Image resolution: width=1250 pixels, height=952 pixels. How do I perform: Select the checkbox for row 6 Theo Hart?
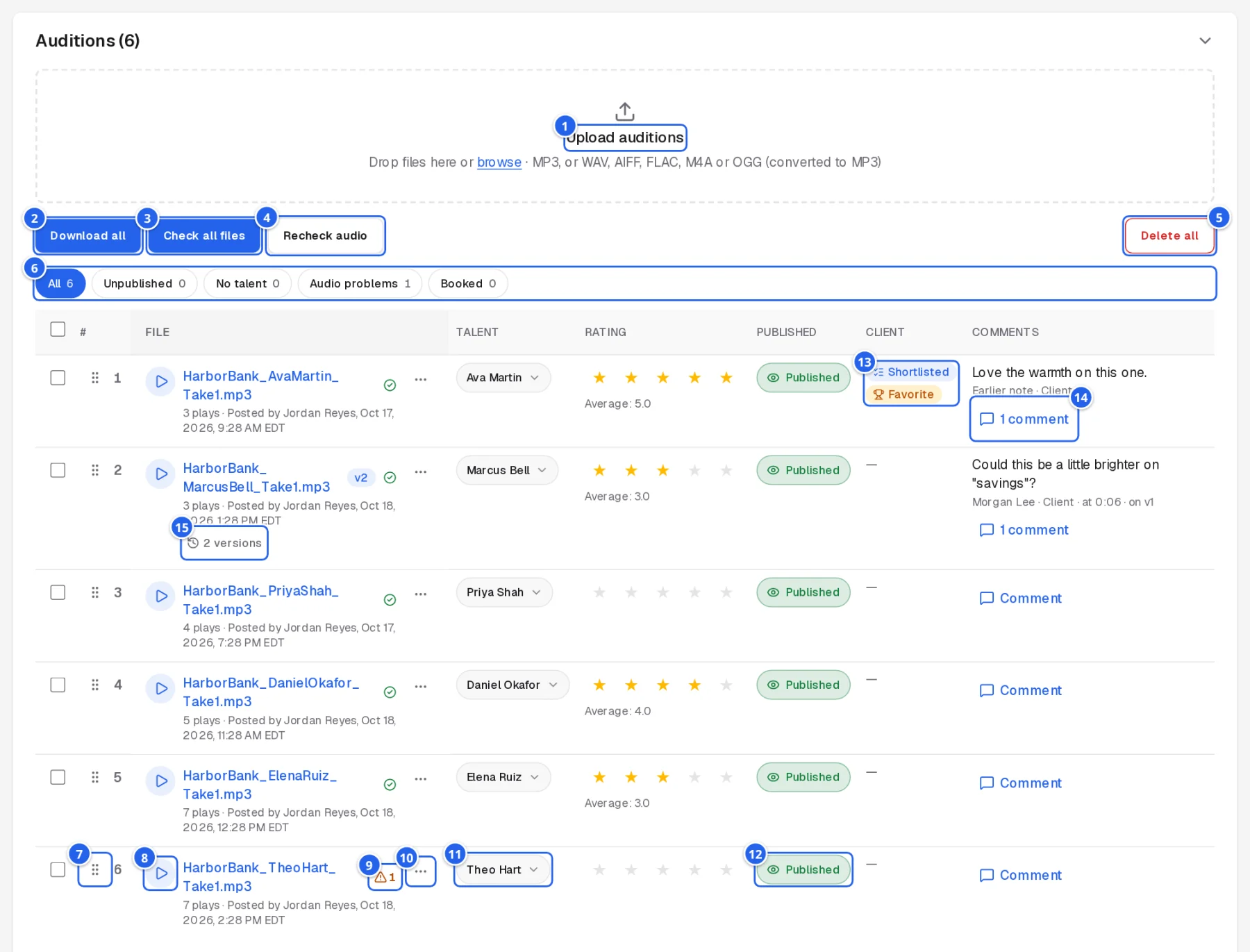(x=58, y=869)
